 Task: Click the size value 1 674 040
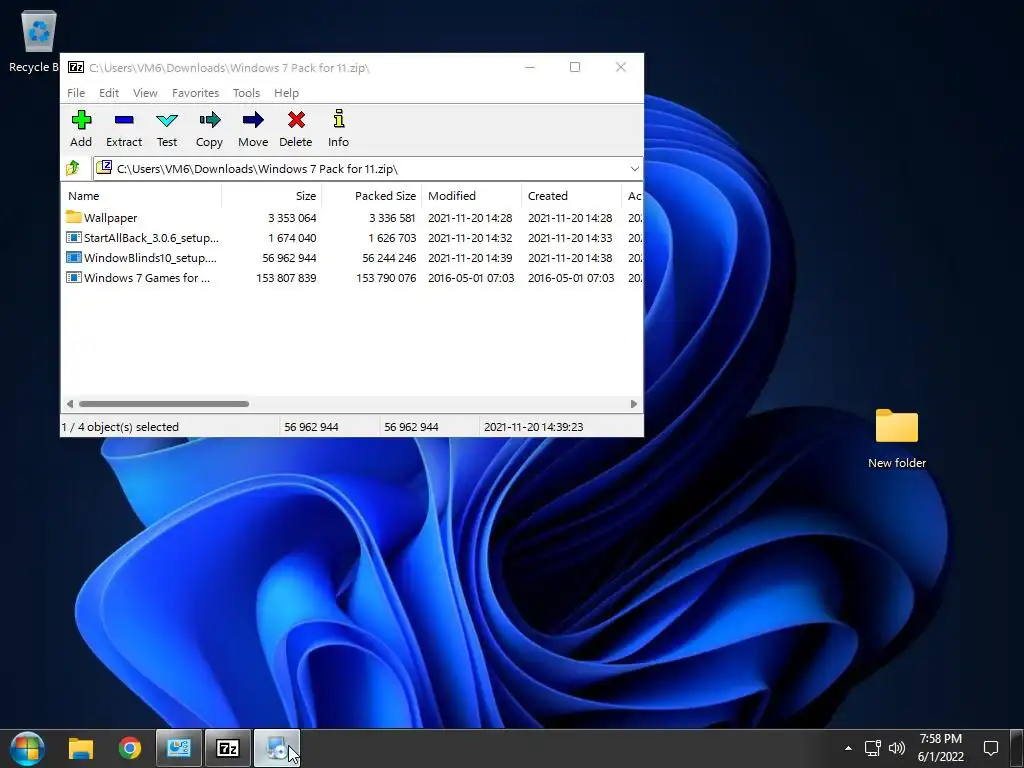[x=292, y=238]
